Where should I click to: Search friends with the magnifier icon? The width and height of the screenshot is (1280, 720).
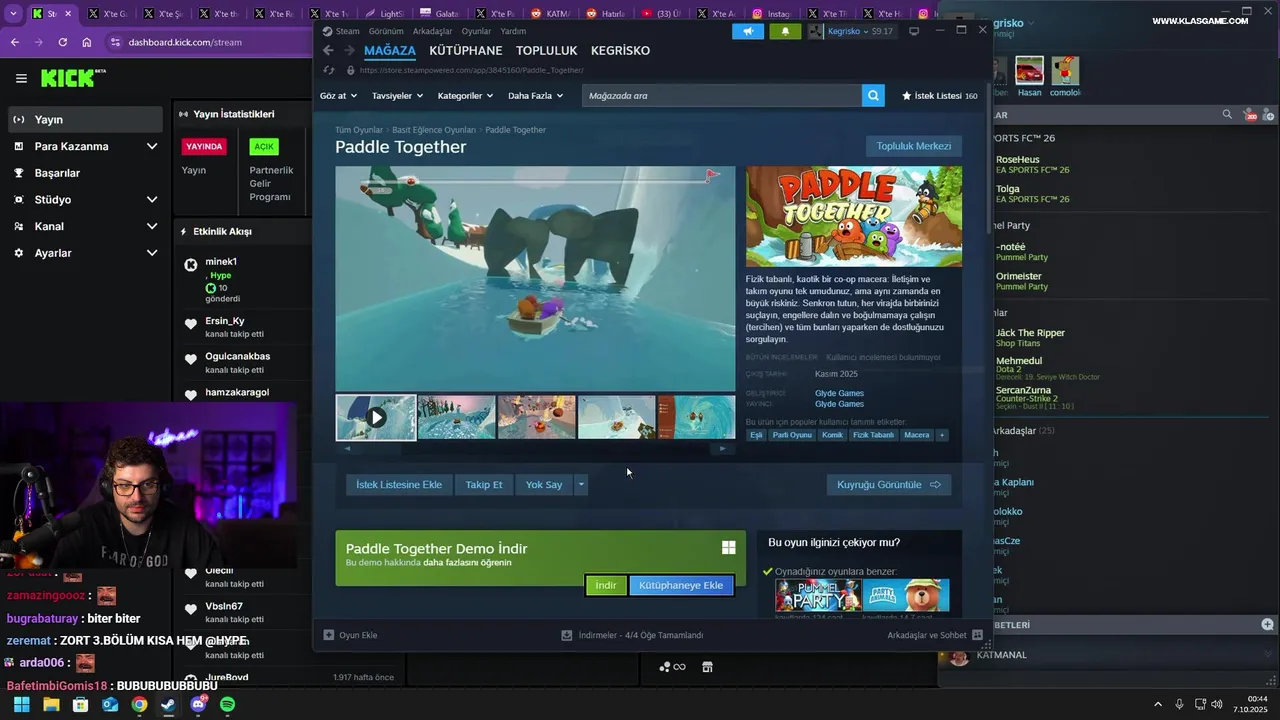pyautogui.click(x=1227, y=115)
